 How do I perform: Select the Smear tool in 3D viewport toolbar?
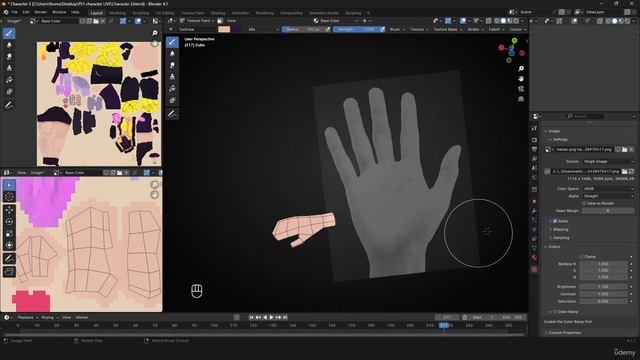[x=172, y=65]
